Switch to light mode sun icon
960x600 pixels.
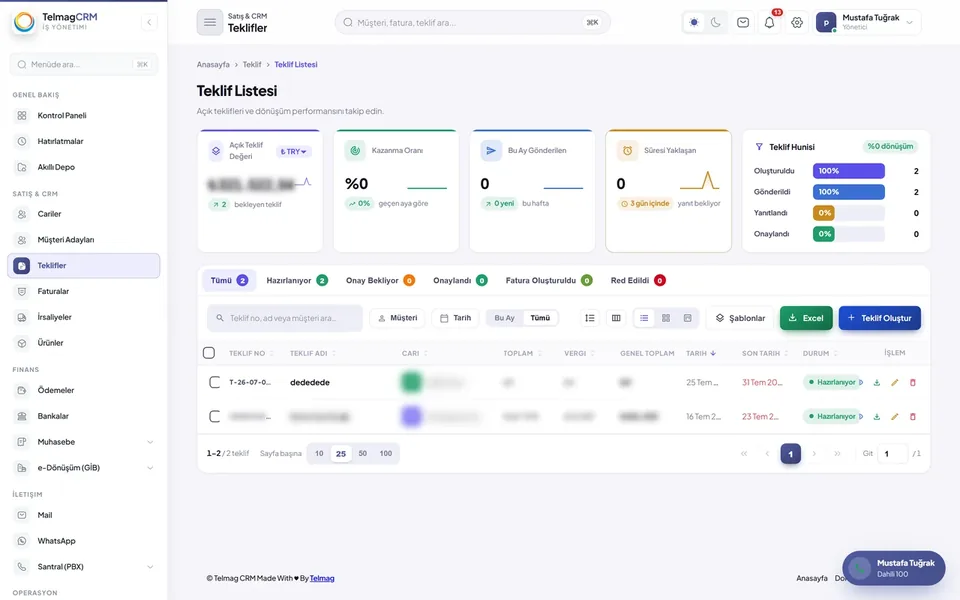click(x=694, y=23)
